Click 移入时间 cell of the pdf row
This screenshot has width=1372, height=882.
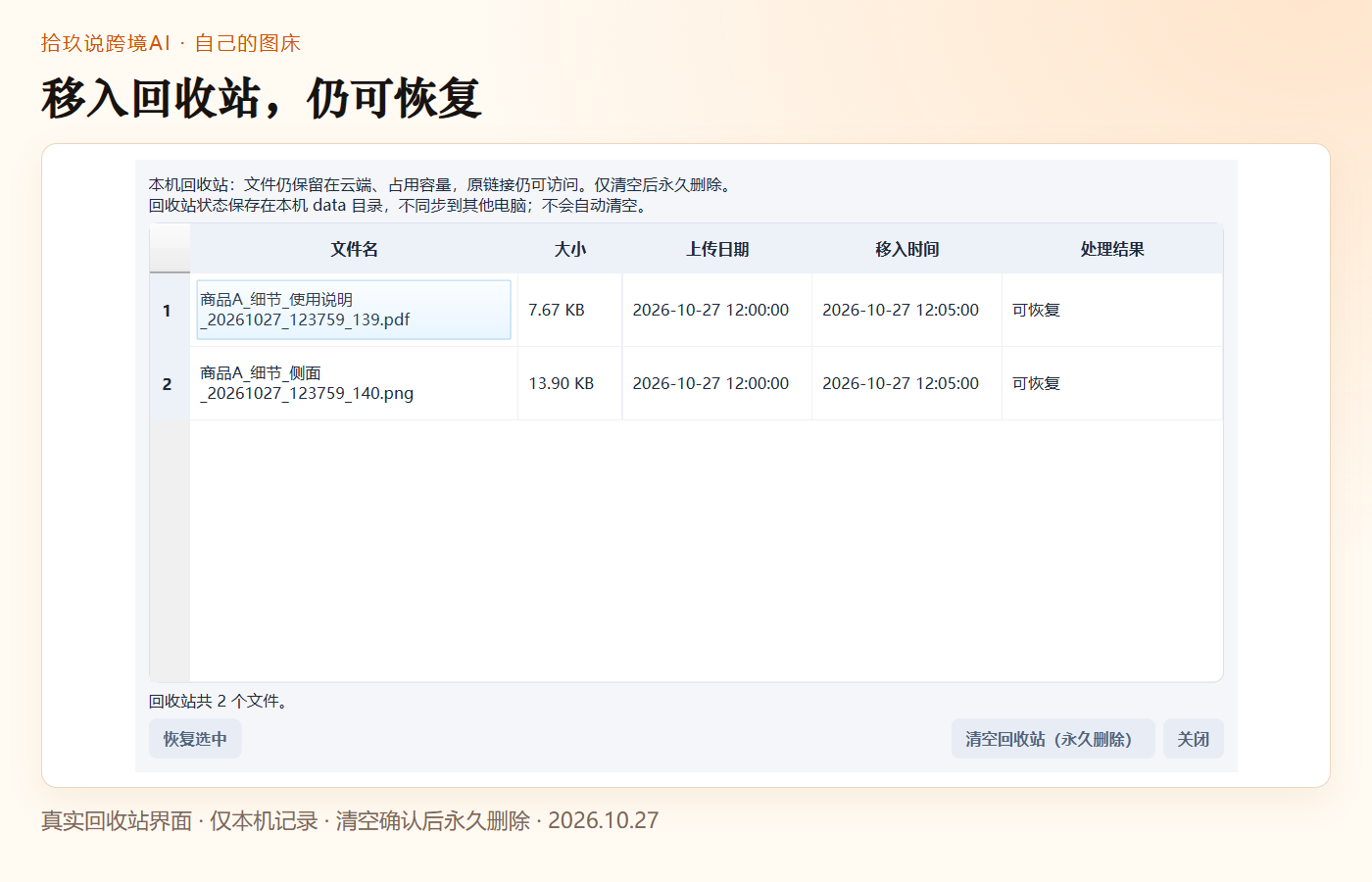coord(907,310)
